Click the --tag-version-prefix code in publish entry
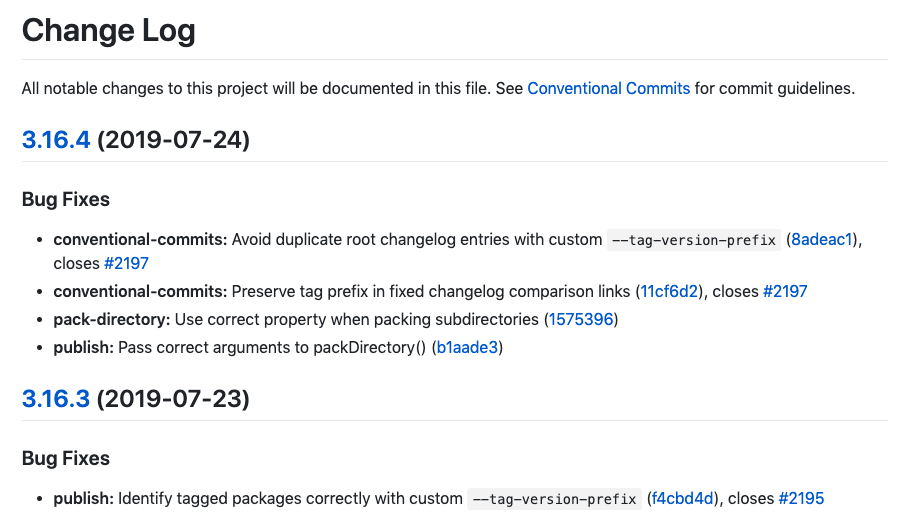The height and width of the screenshot is (521, 909). tap(554, 499)
